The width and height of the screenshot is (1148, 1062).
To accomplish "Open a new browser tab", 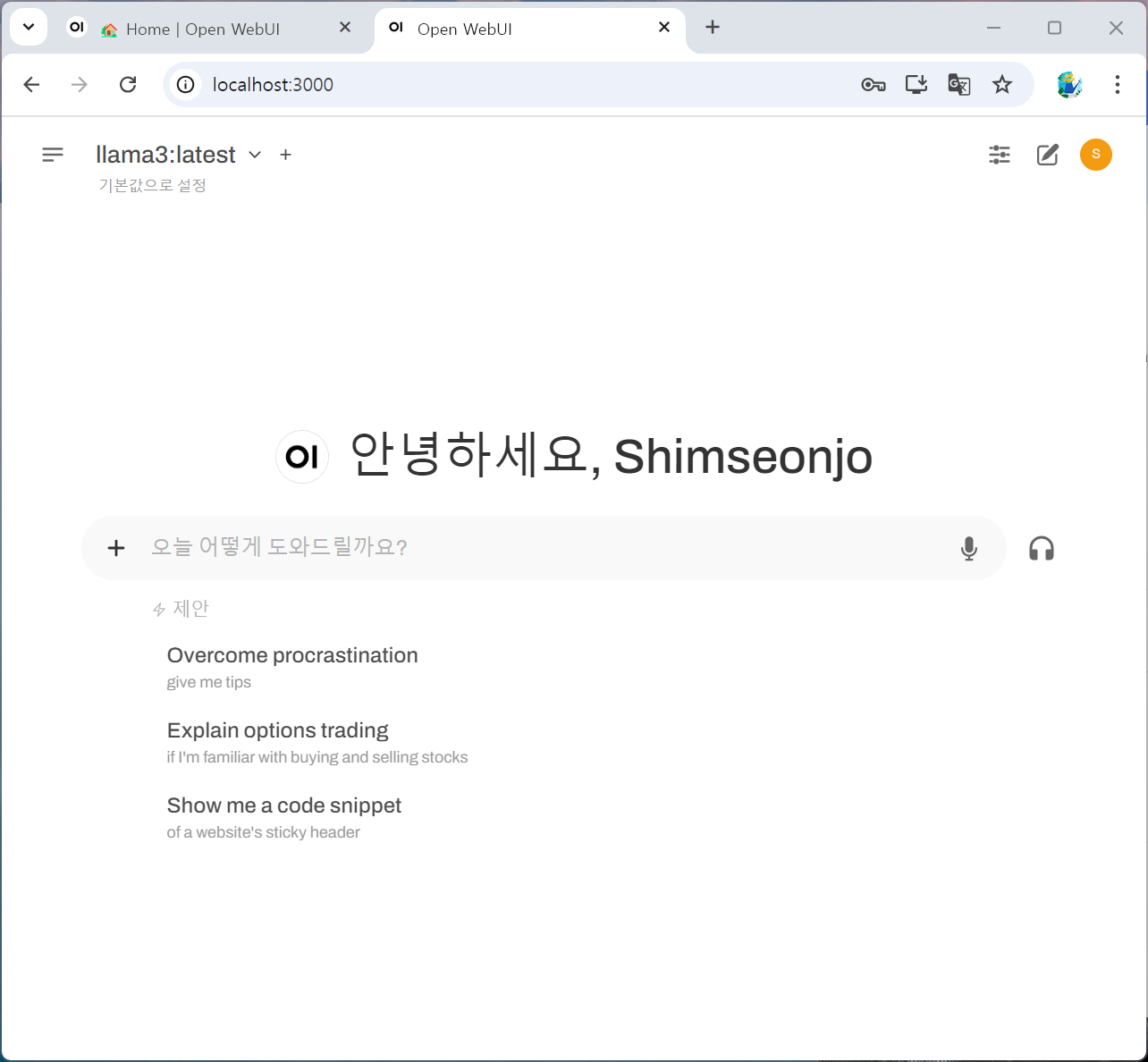I will click(x=713, y=28).
